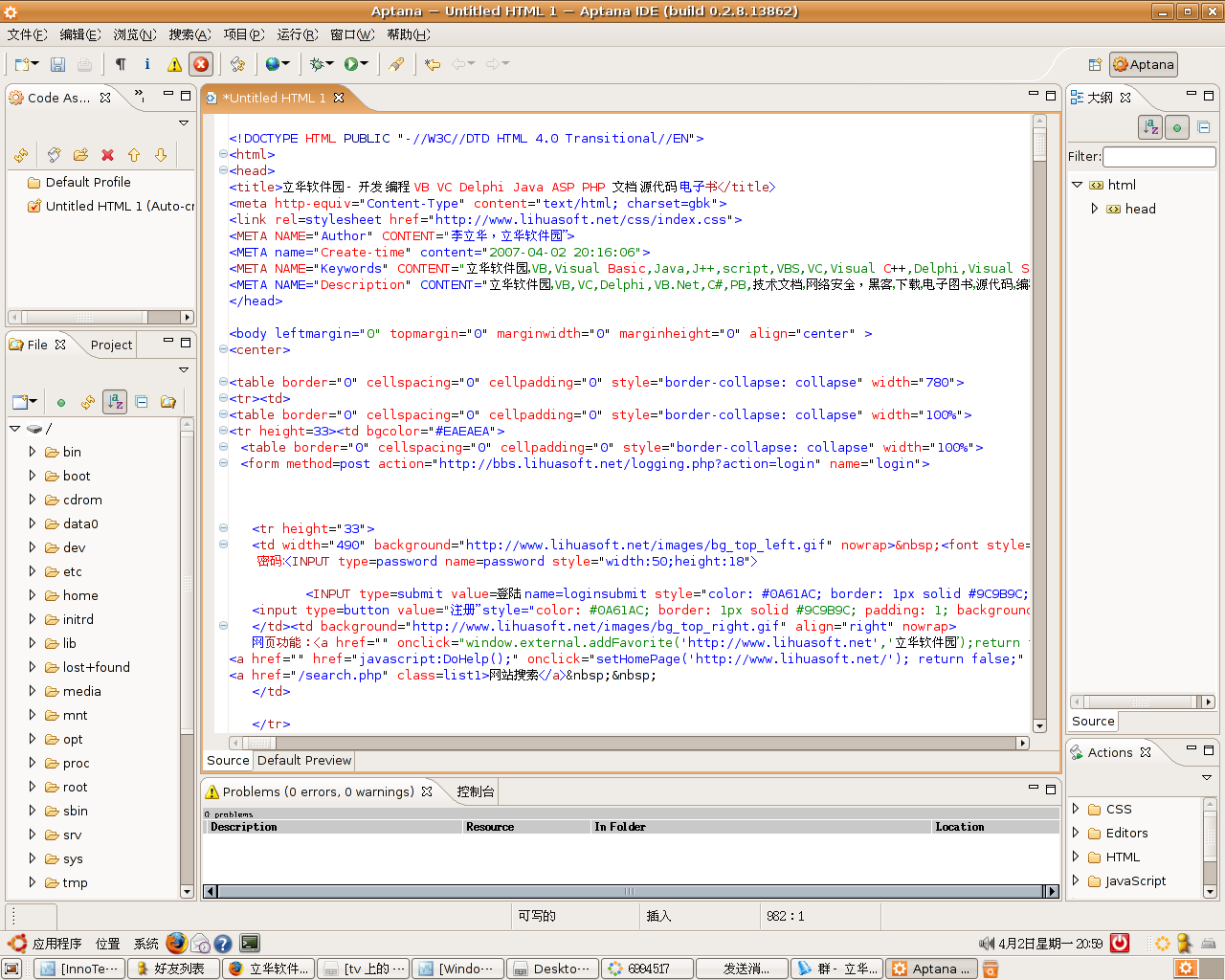The width and height of the screenshot is (1225, 980).
Task: Click the Save disk icon in the main toolbar
Action: click(57, 64)
